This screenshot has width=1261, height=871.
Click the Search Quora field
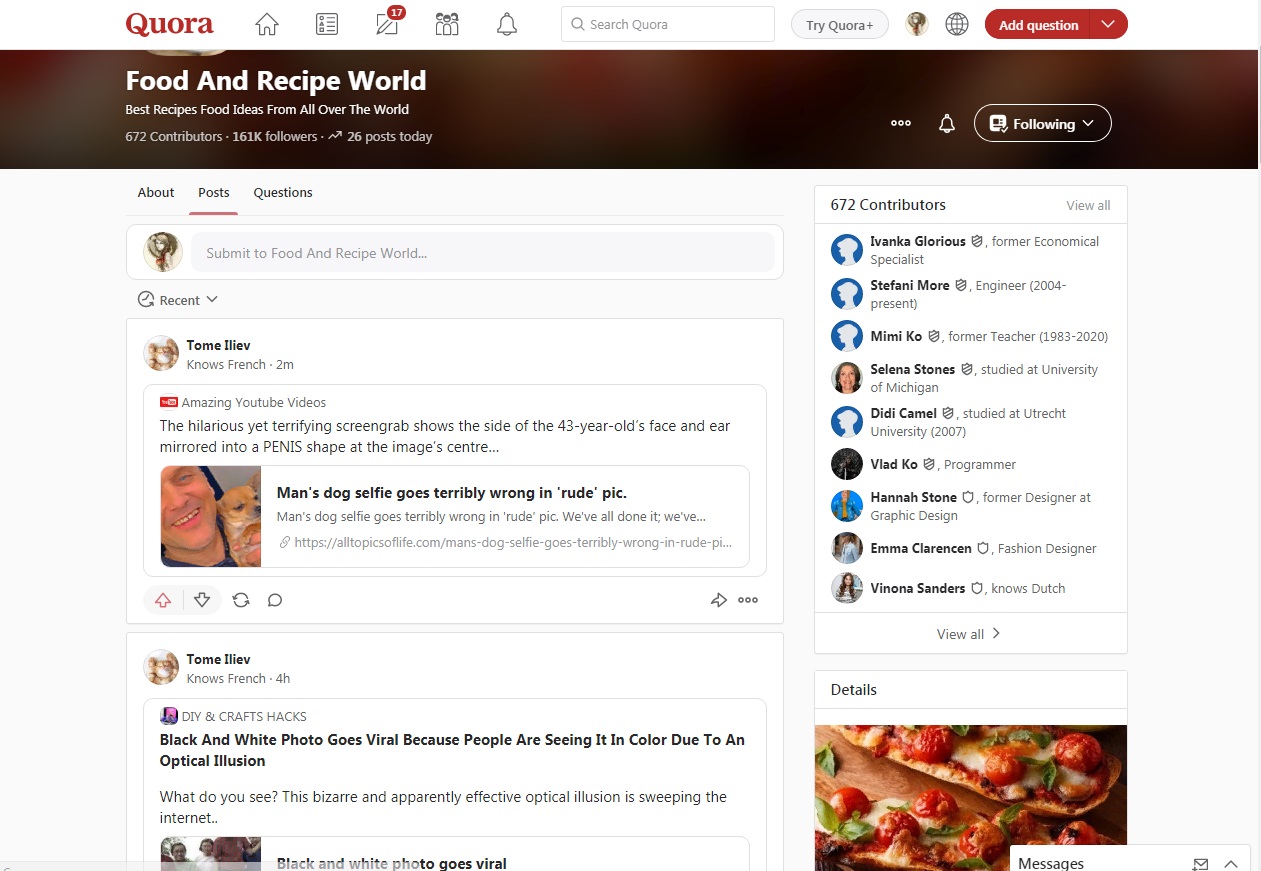[x=668, y=24]
